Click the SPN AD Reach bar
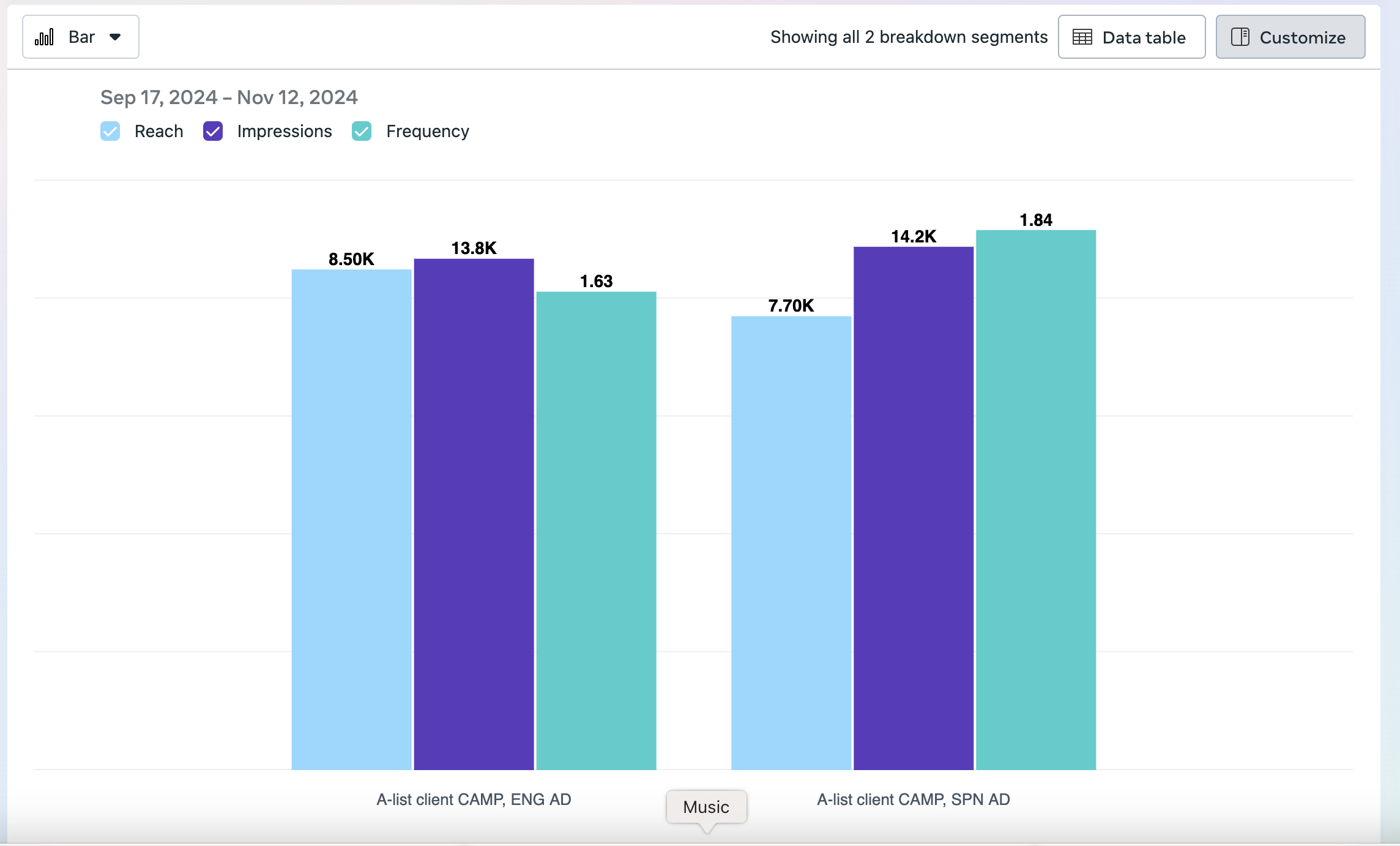This screenshot has height=846, width=1400. click(791, 542)
